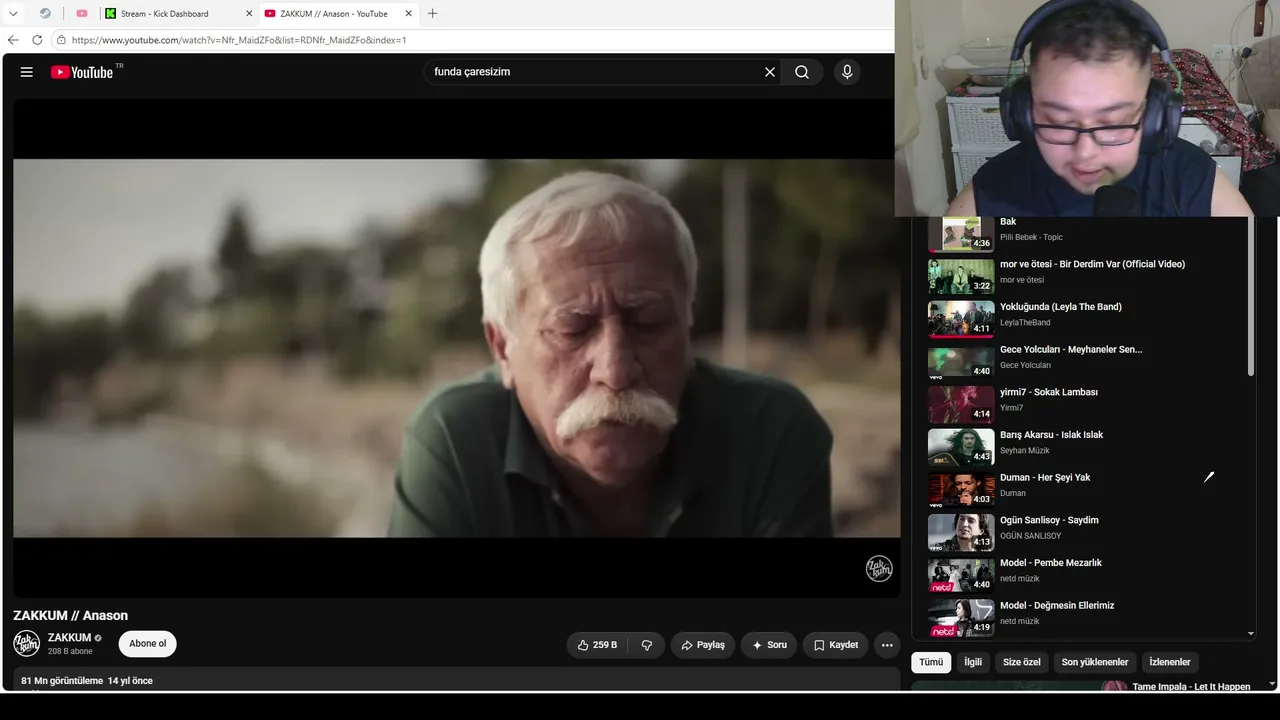1280x720 pixels.
Task: Open the Soru ask button
Action: [769, 645]
